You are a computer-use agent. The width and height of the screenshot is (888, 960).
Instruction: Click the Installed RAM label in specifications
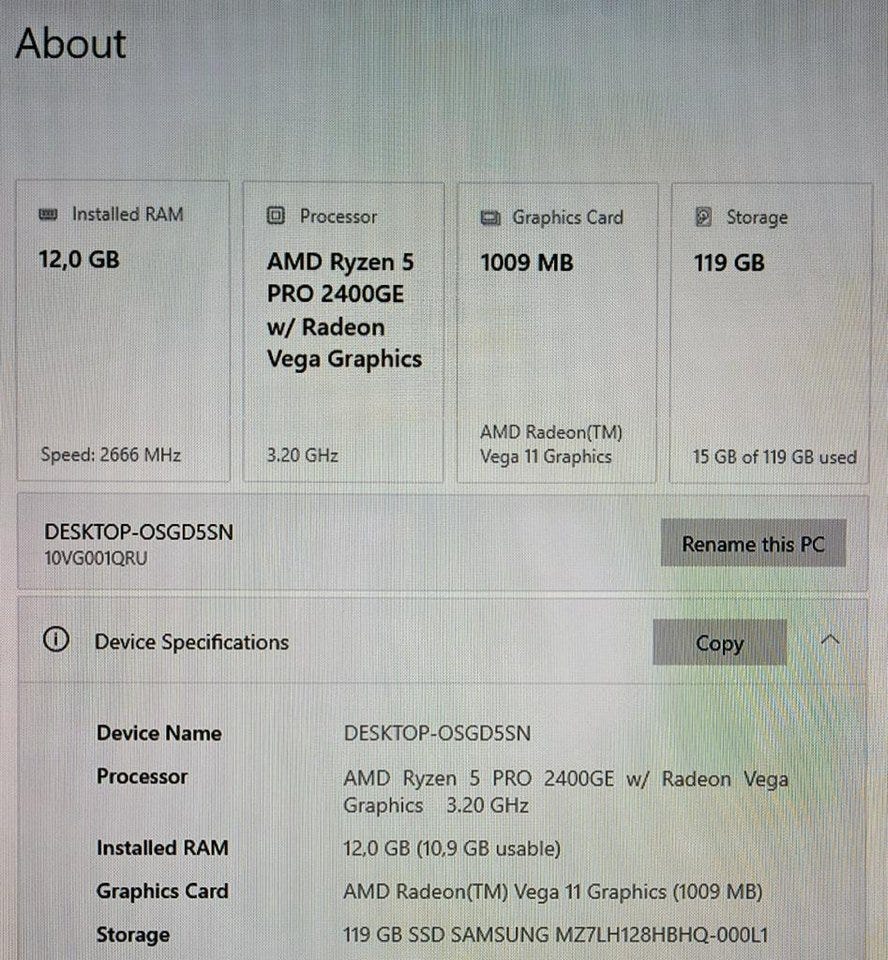click(x=162, y=848)
